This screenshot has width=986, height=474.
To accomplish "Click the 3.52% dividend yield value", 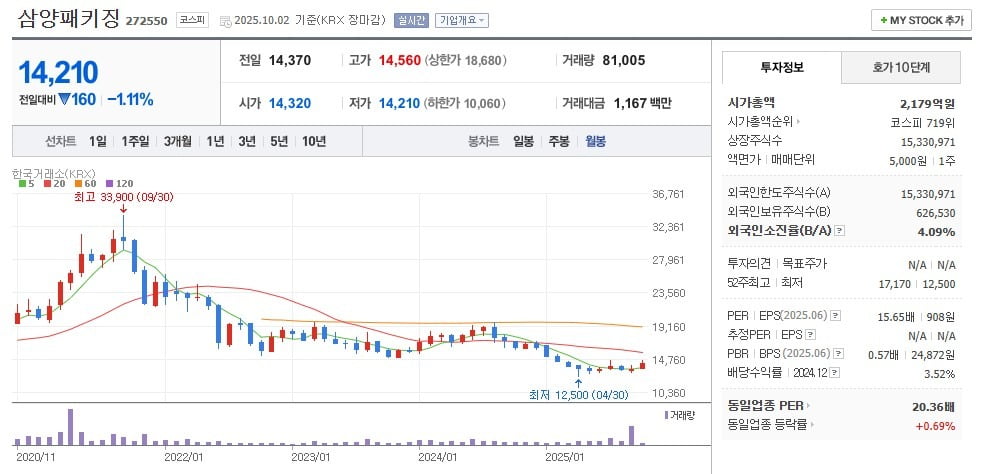I will (x=939, y=374).
